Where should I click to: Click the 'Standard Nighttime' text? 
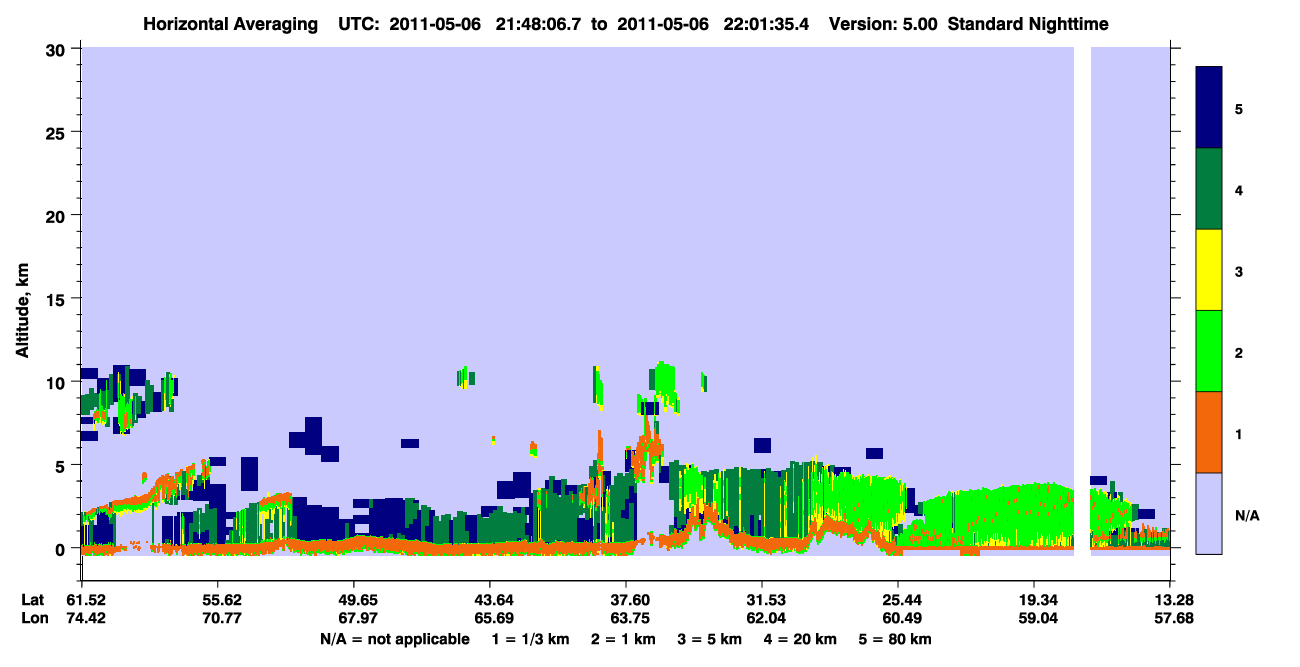1028,23
